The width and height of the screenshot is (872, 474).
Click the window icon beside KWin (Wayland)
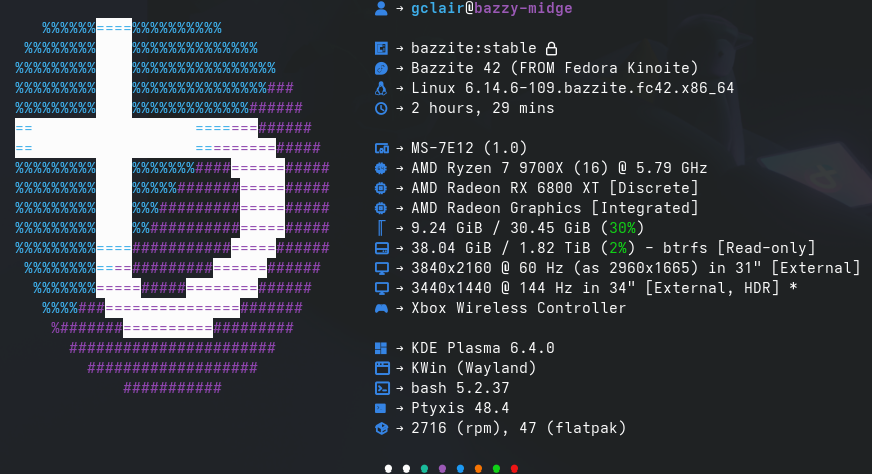pos(382,368)
